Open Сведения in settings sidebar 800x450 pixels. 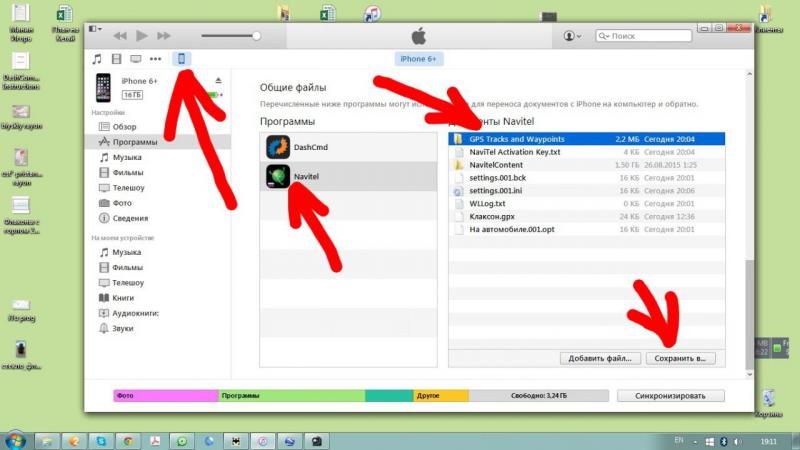click(130, 218)
